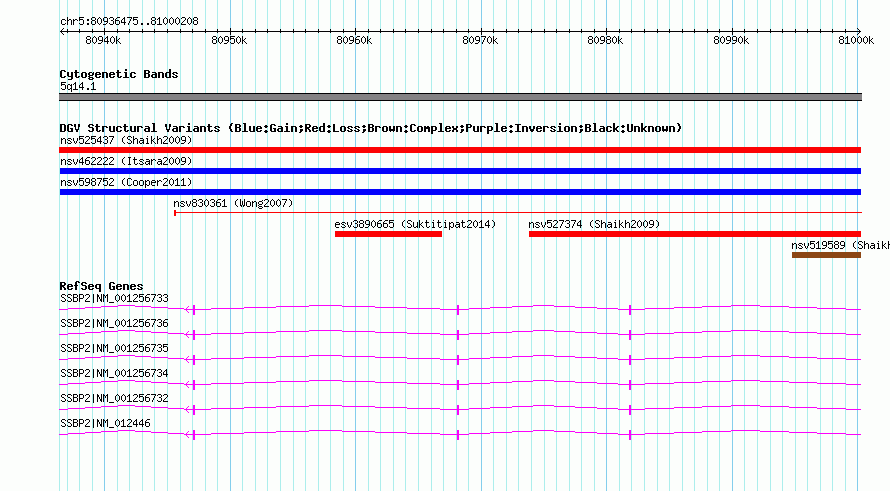This screenshot has height=491, width=890.
Task: Click the 80980k ruler tick label
Action: (x=605, y=40)
